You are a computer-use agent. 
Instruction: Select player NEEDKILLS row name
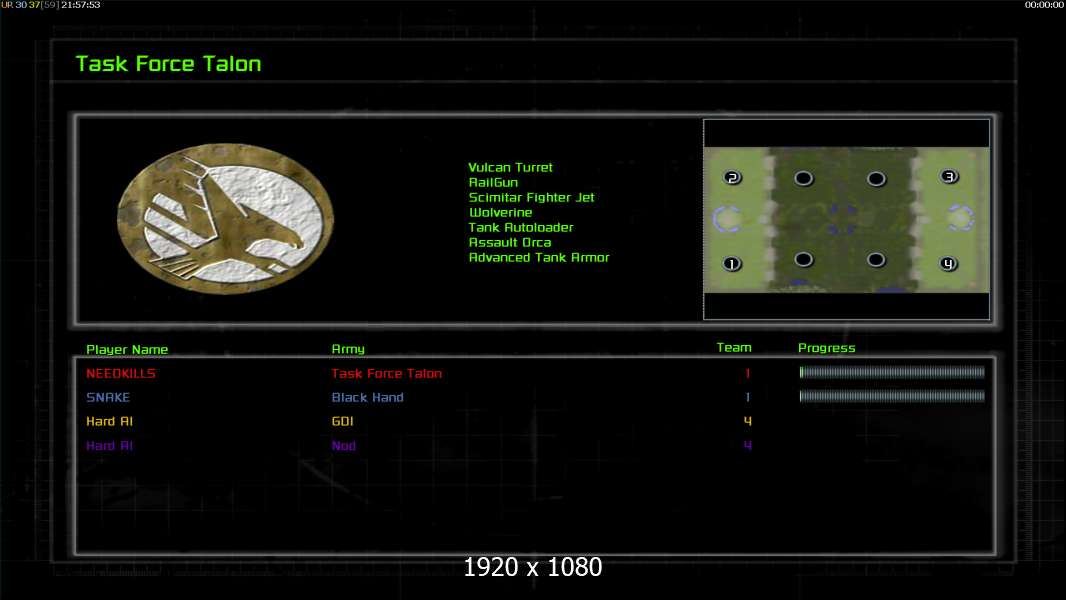121,373
